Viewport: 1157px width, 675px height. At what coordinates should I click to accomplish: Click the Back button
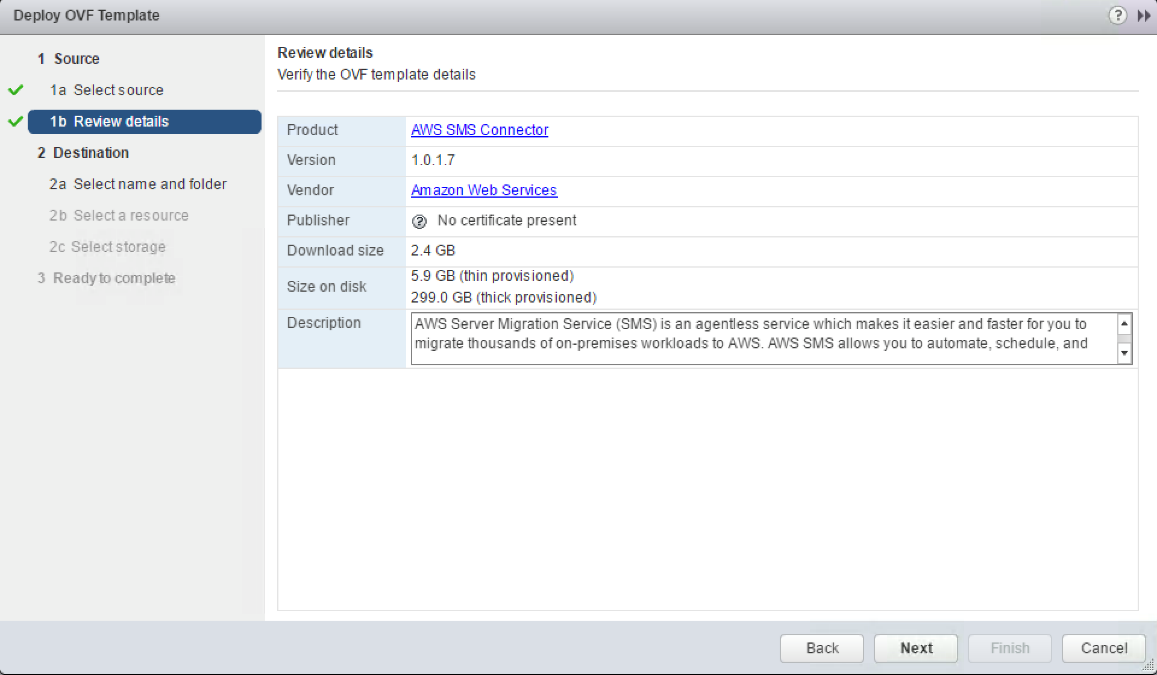(821, 648)
